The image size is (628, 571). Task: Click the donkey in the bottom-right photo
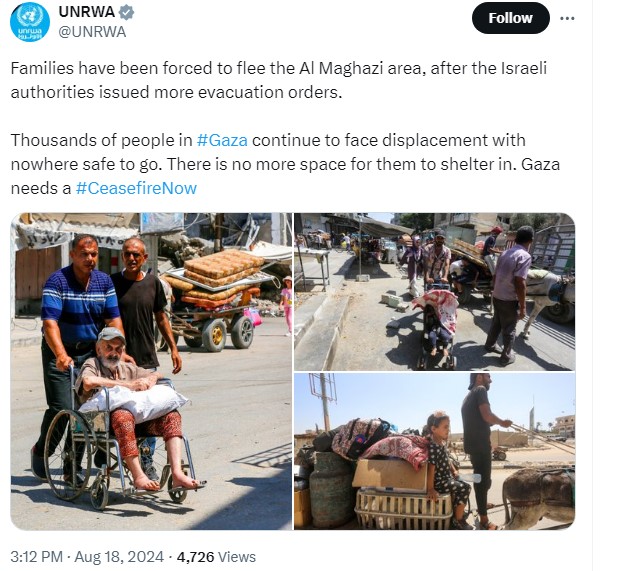[538, 497]
